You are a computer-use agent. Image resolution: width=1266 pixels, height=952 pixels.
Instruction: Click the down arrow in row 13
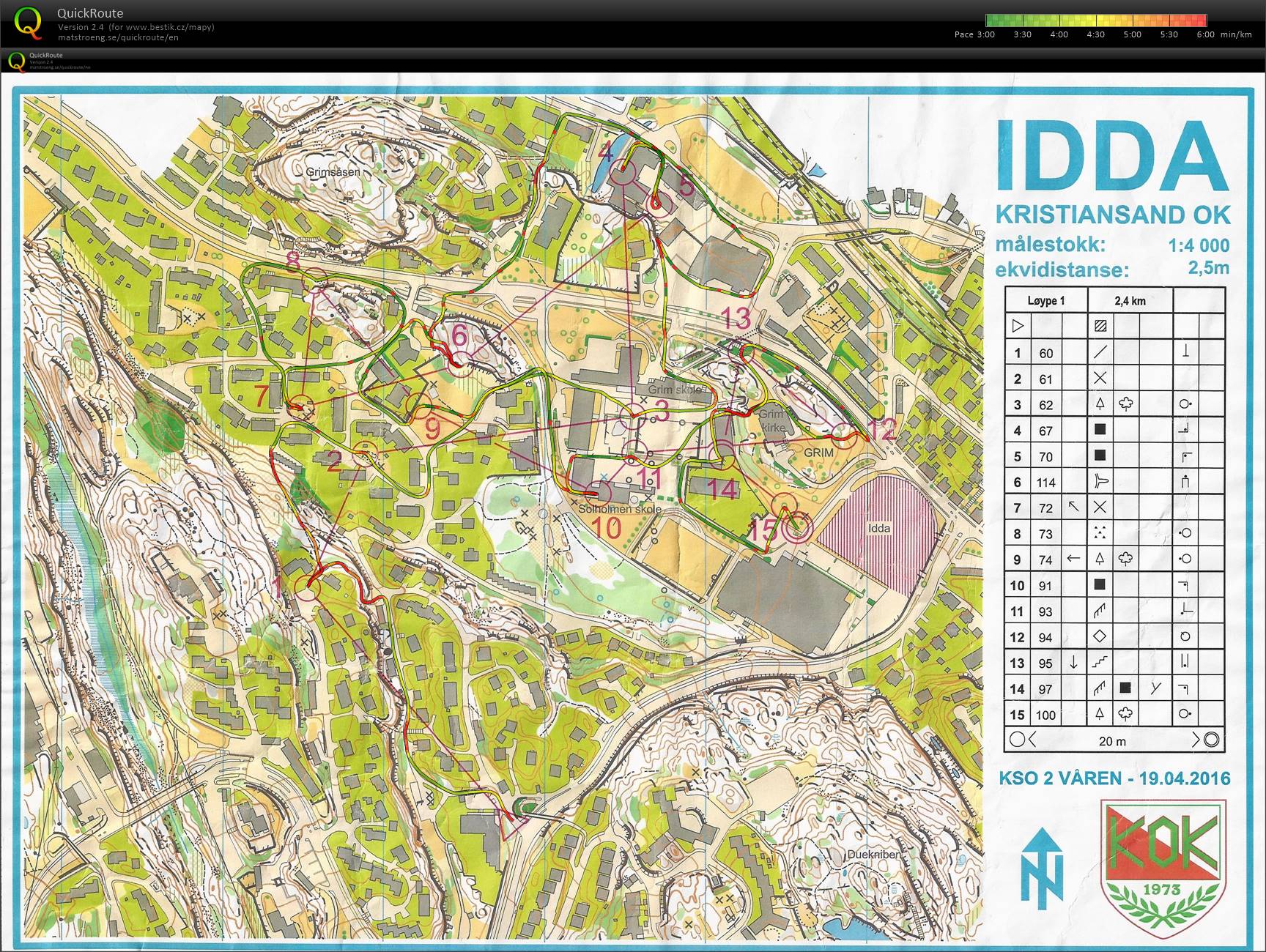1073,662
